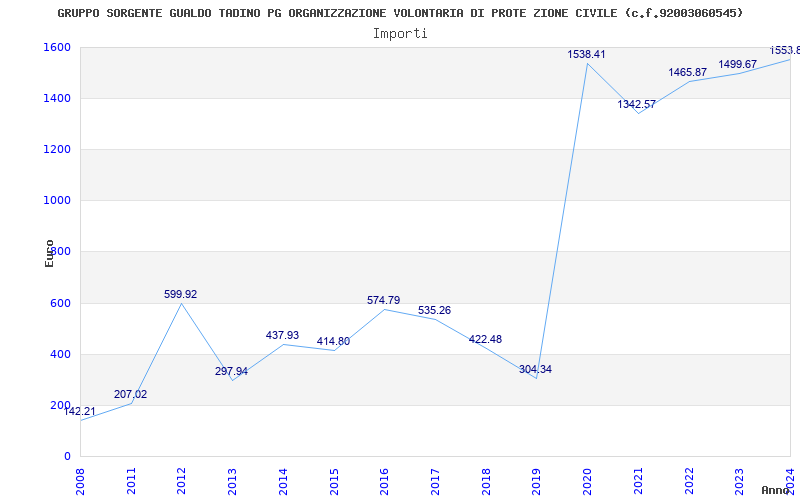800x500 pixels.
Task: Click the x-axis year 2011
Action: tap(131, 482)
